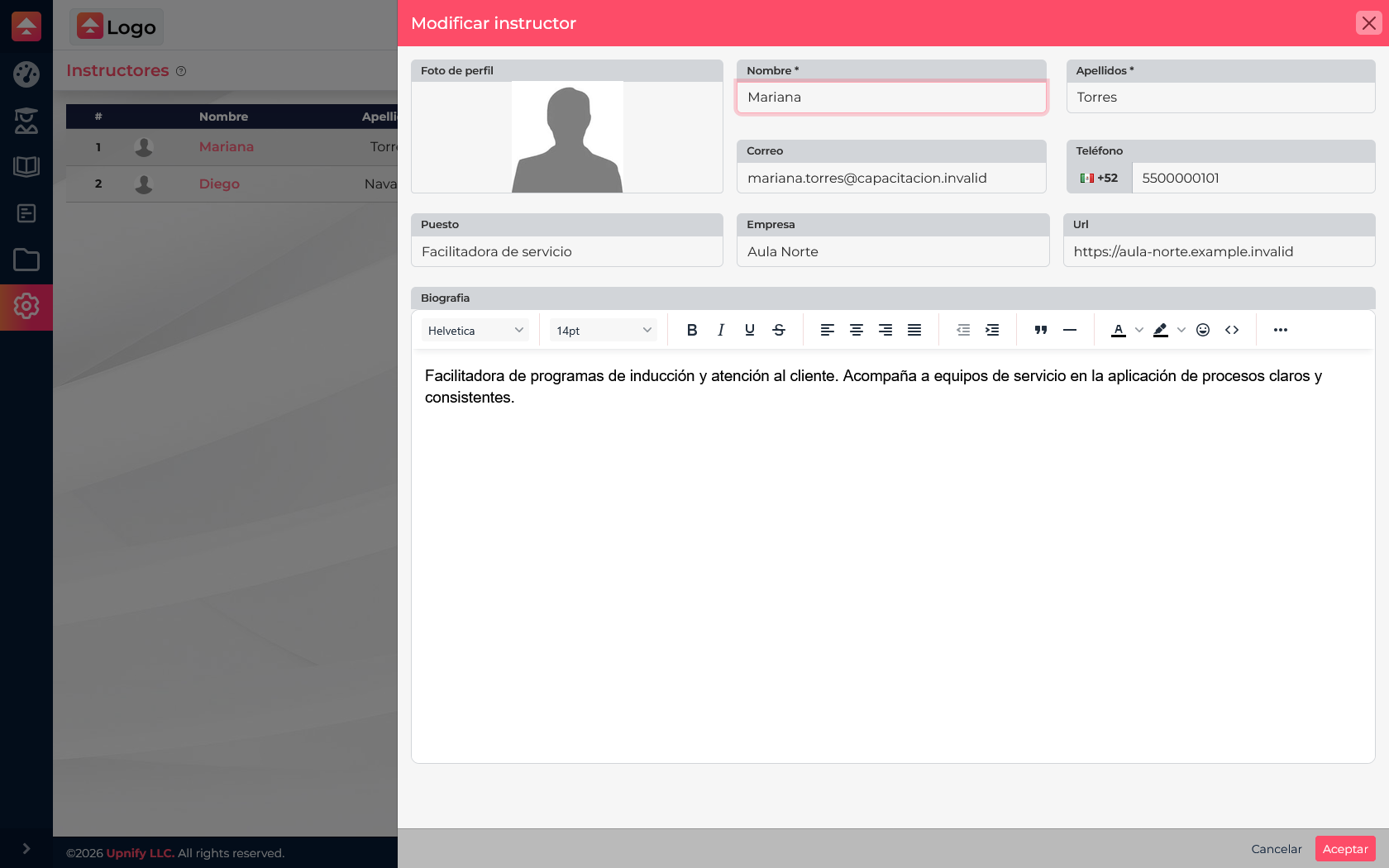The width and height of the screenshot is (1389, 868).
Task: Open Diego instructor link in table
Action: (x=219, y=184)
